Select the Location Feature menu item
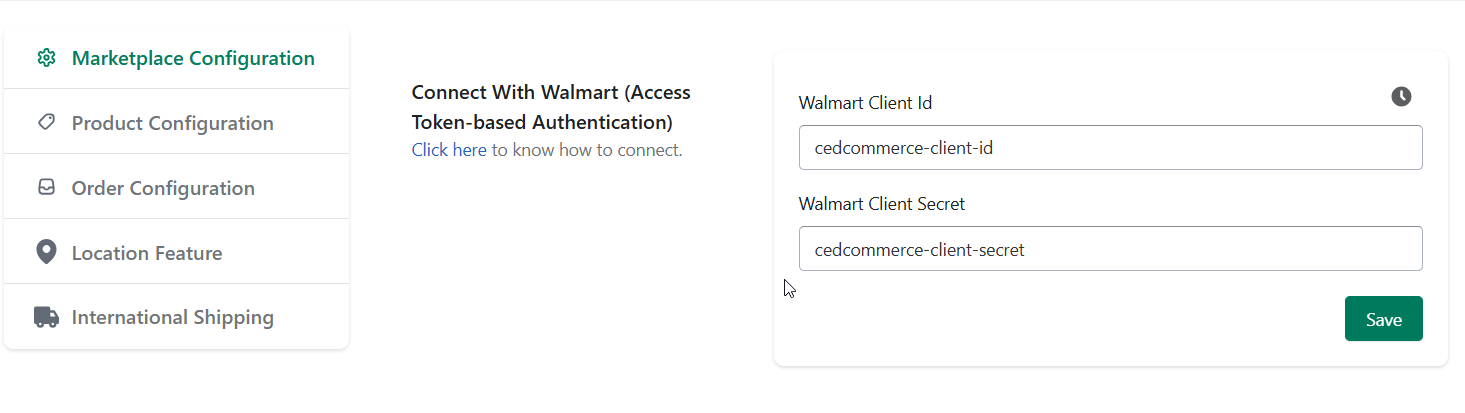The width and height of the screenshot is (1465, 413). (177, 252)
